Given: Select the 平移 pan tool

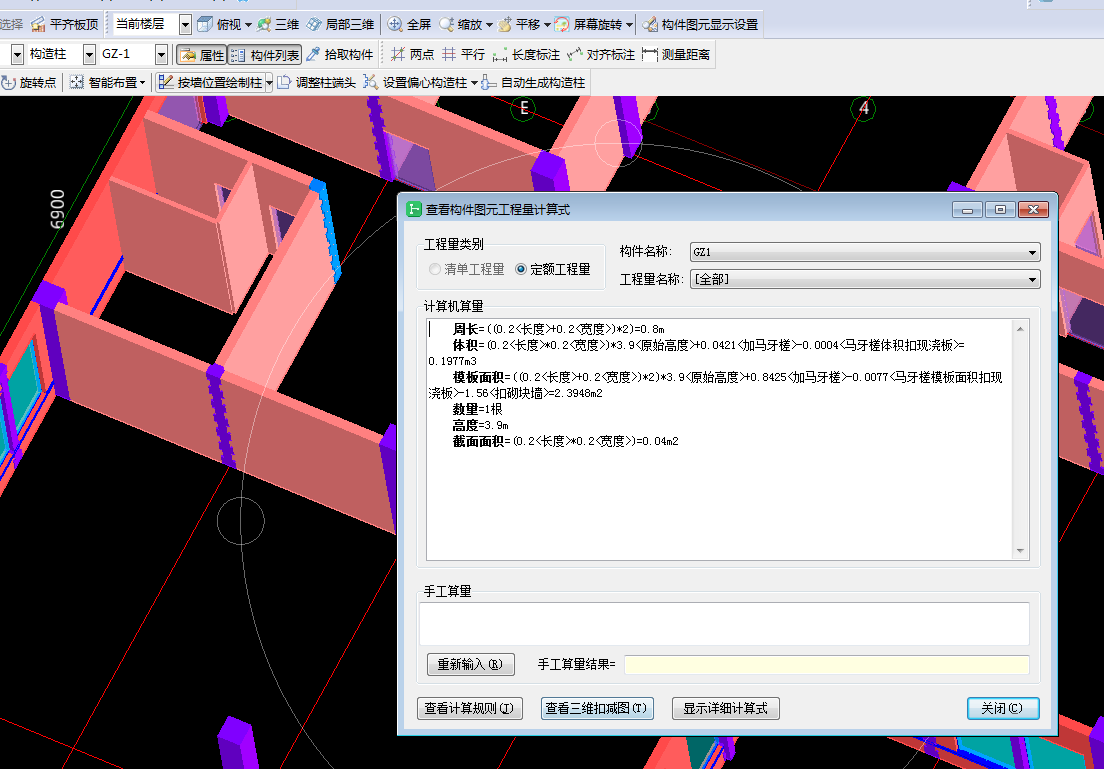Looking at the screenshot, I should point(527,24).
